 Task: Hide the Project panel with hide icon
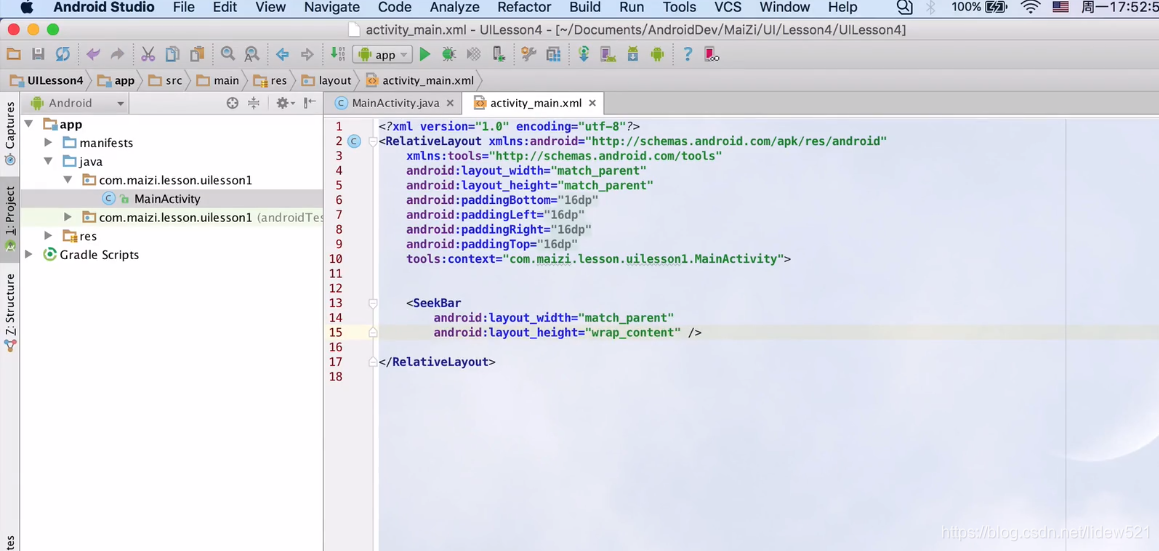point(310,104)
